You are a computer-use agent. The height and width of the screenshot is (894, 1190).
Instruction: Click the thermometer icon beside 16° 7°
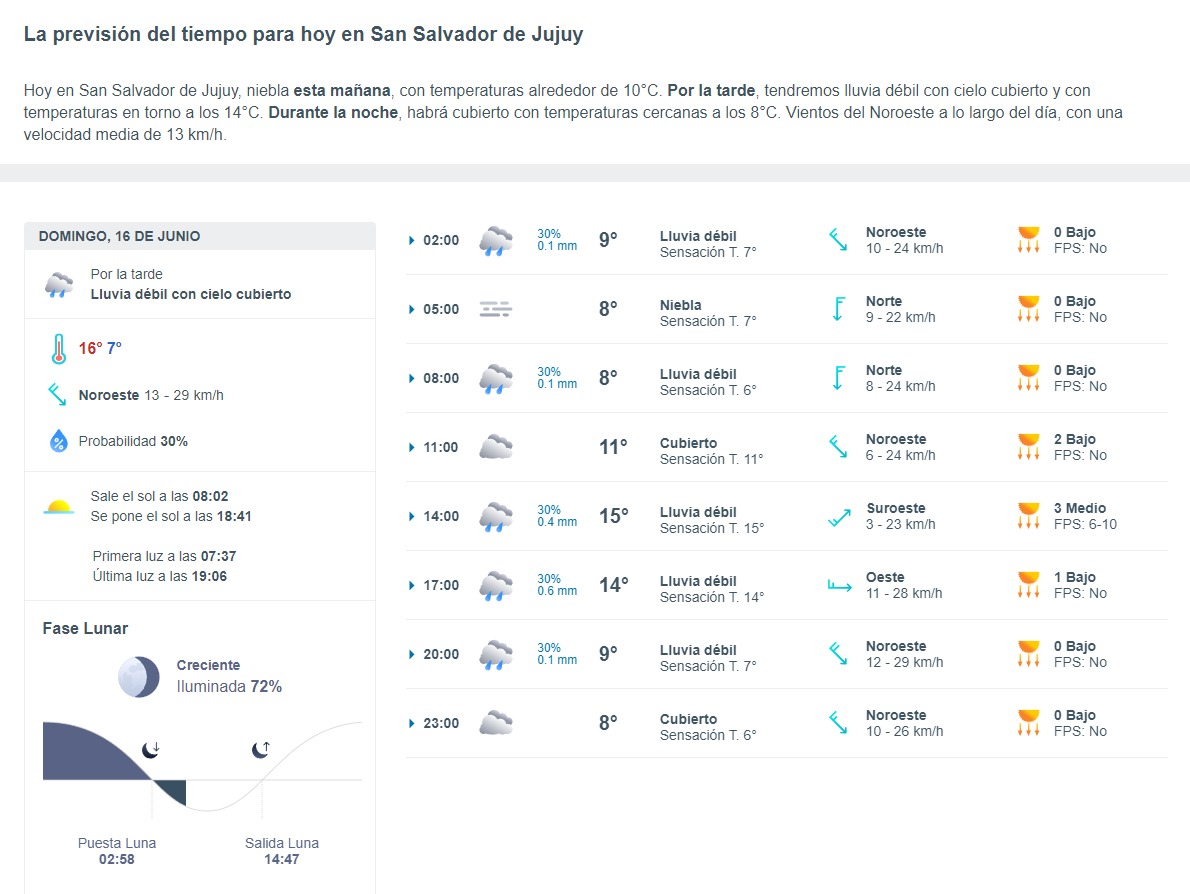pyautogui.click(x=58, y=349)
